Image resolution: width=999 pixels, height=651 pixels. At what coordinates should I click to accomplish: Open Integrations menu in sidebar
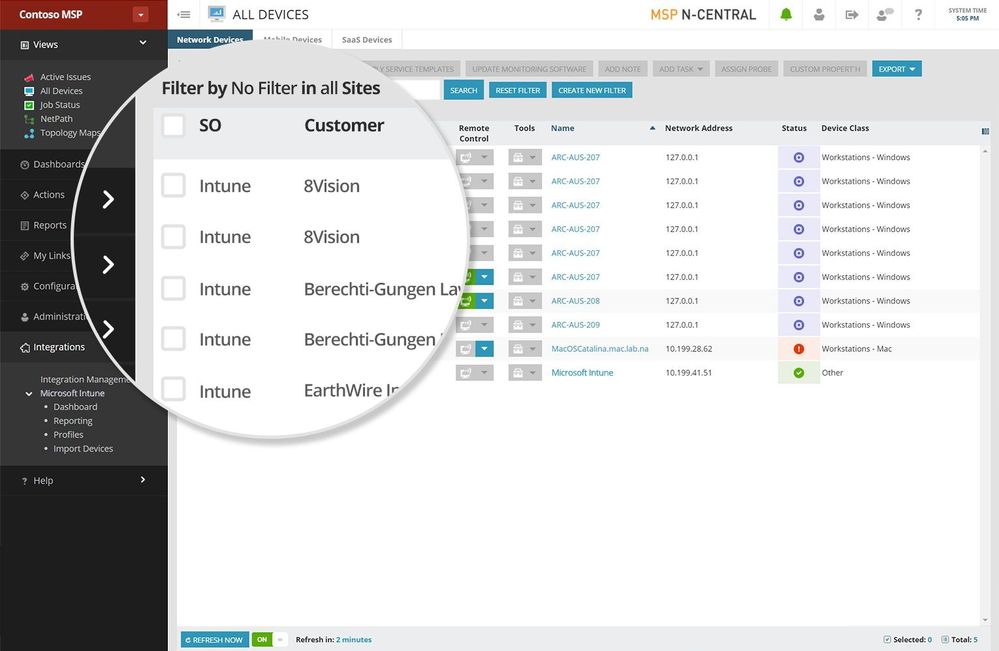(59, 347)
